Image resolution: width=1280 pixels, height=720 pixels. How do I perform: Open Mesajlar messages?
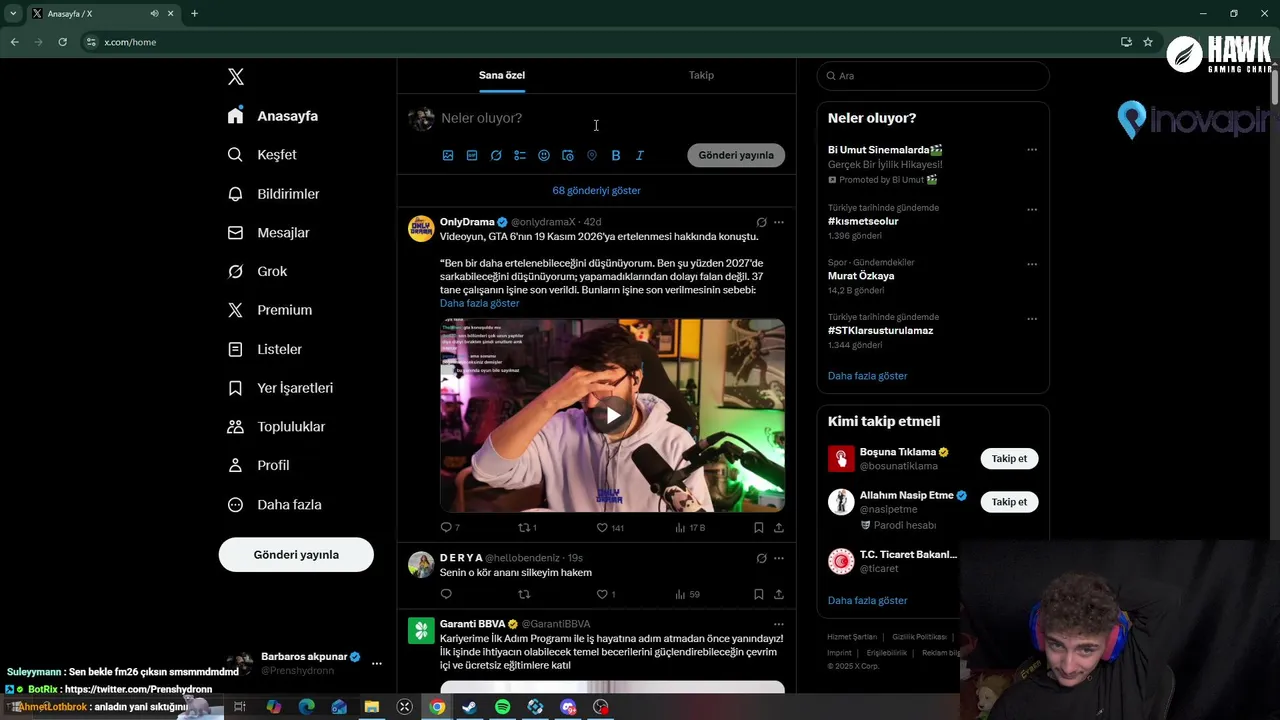(269, 233)
